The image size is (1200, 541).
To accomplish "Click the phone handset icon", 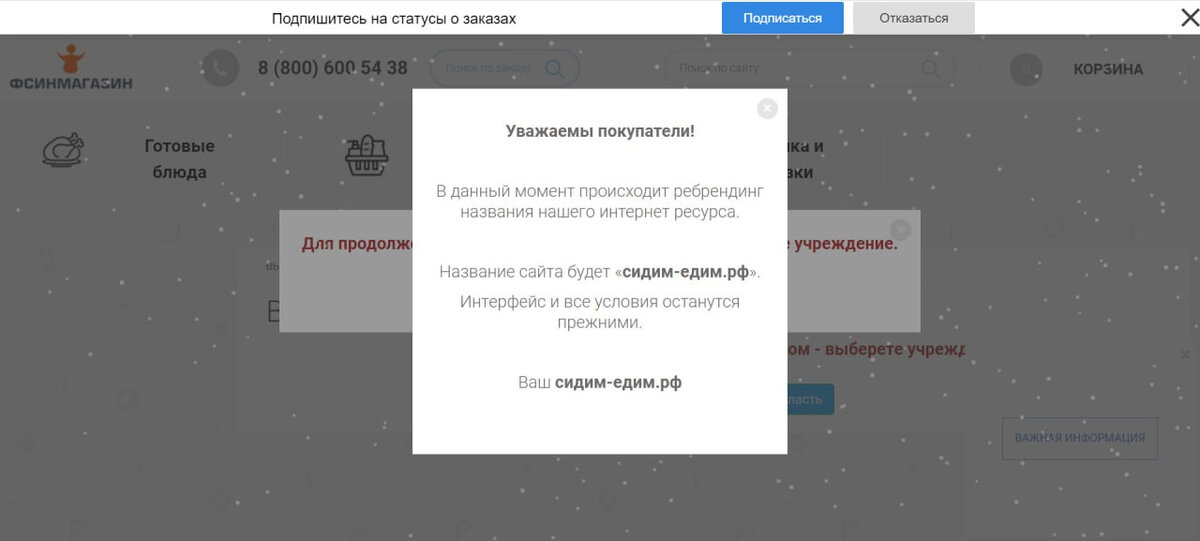I will pyautogui.click(x=220, y=68).
